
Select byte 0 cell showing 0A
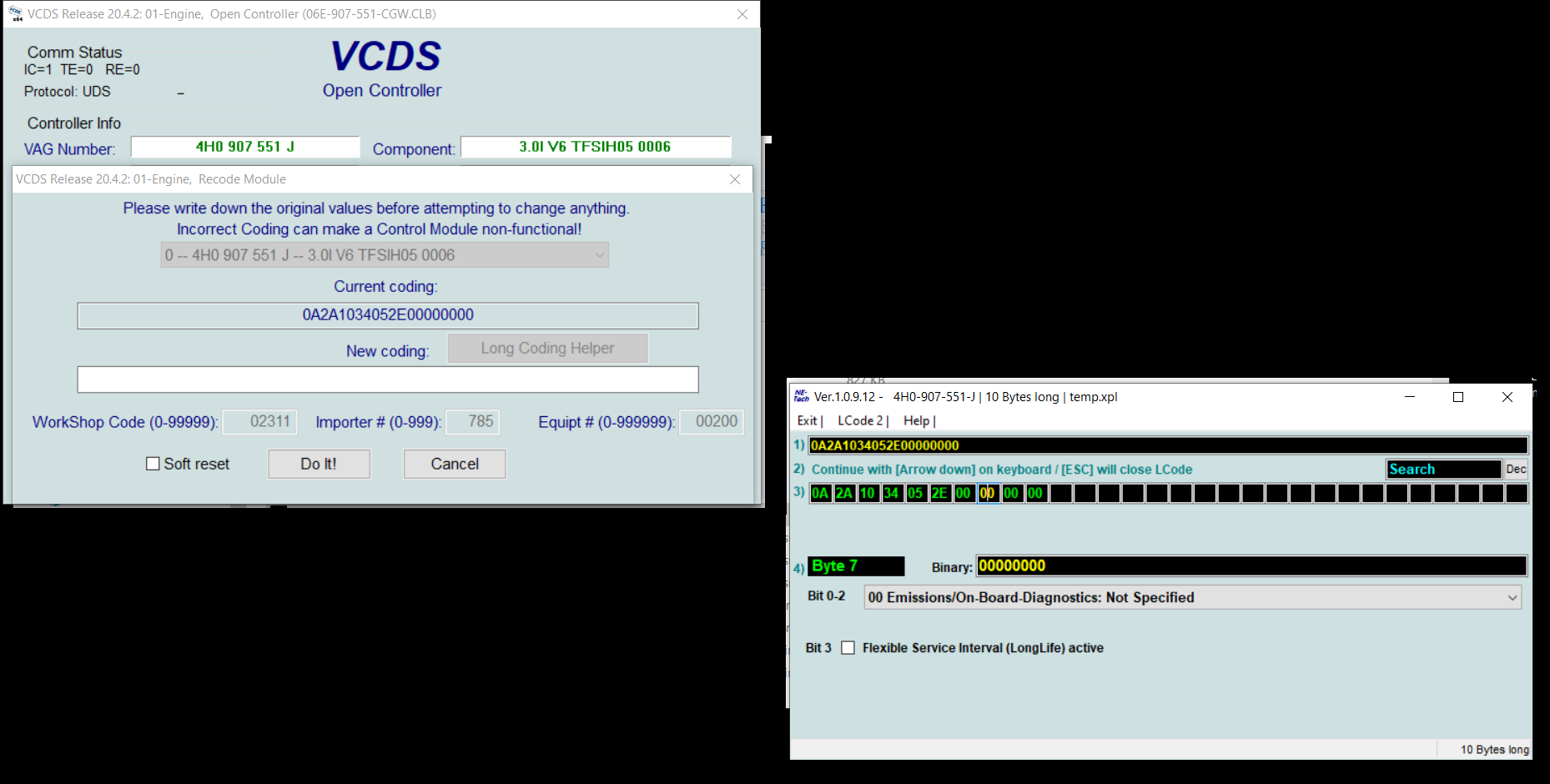[x=820, y=494]
